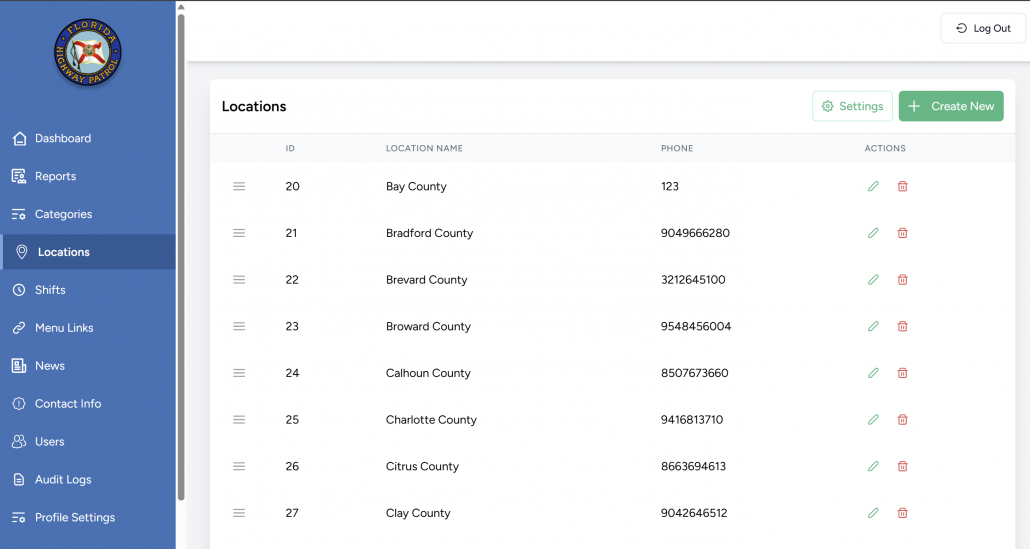Viewport: 1030px width, 549px height.
Task: Click the Create New button
Action: pyautogui.click(x=950, y=106)
